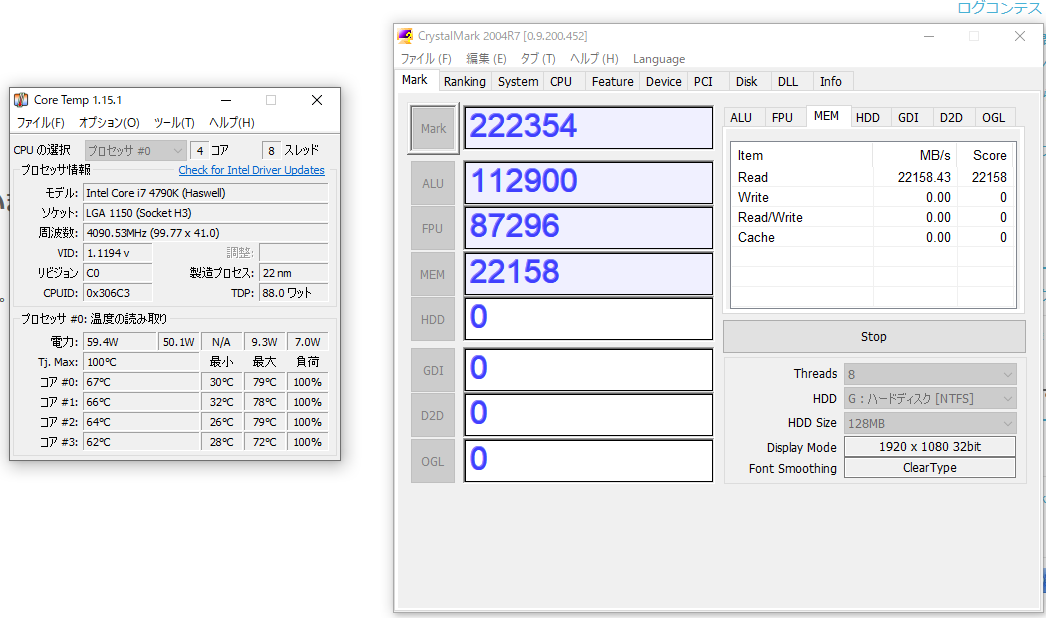Open ファイル(F) menu in Core Temp
1046x618 pixels.
40,123
